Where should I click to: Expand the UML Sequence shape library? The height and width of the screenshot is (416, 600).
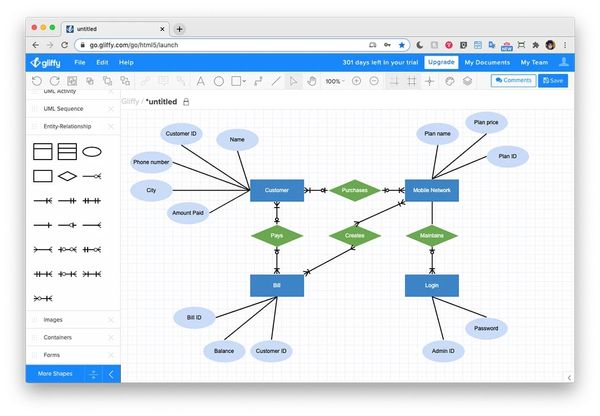coord(63,109)
